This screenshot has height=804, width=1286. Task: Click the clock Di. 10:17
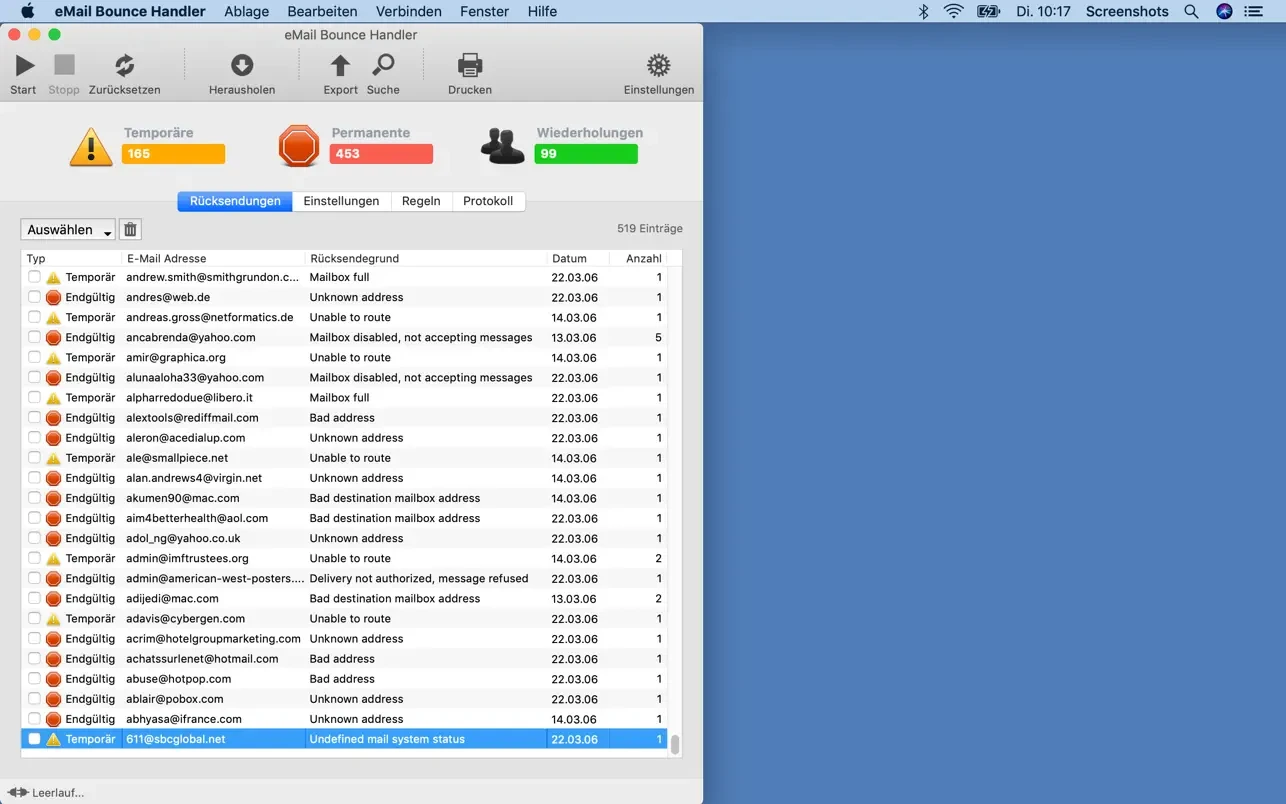pyautogui.click(x=1043, y=11)
